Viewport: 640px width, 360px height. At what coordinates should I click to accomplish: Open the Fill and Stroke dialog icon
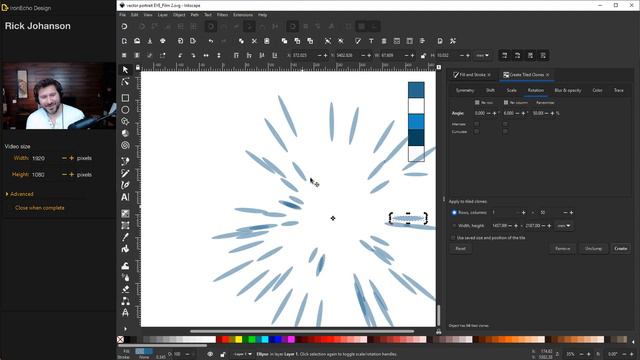pyautogui.click(x=358, y=41)
